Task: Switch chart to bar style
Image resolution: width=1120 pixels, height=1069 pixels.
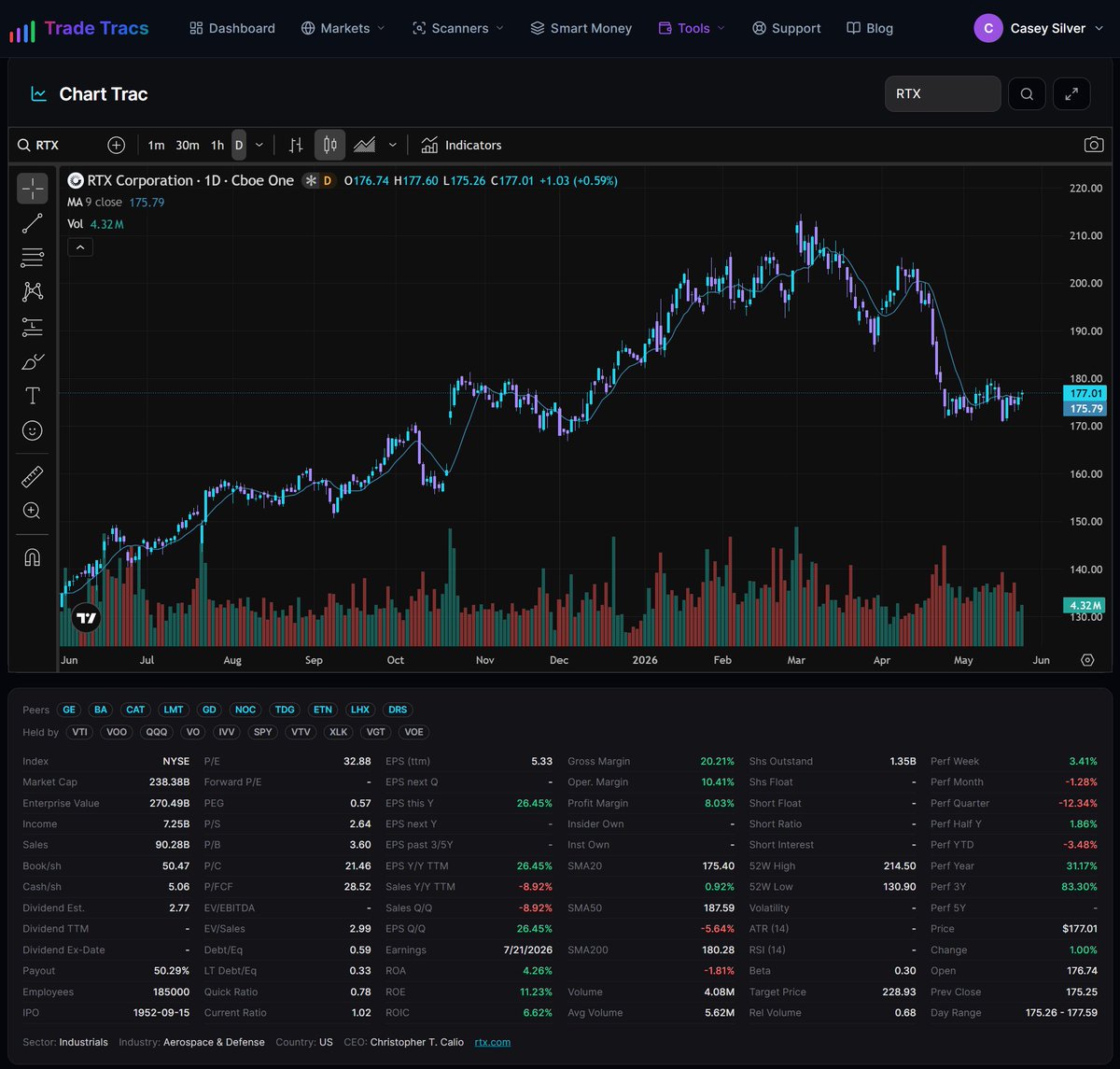Action: (296, 145)
